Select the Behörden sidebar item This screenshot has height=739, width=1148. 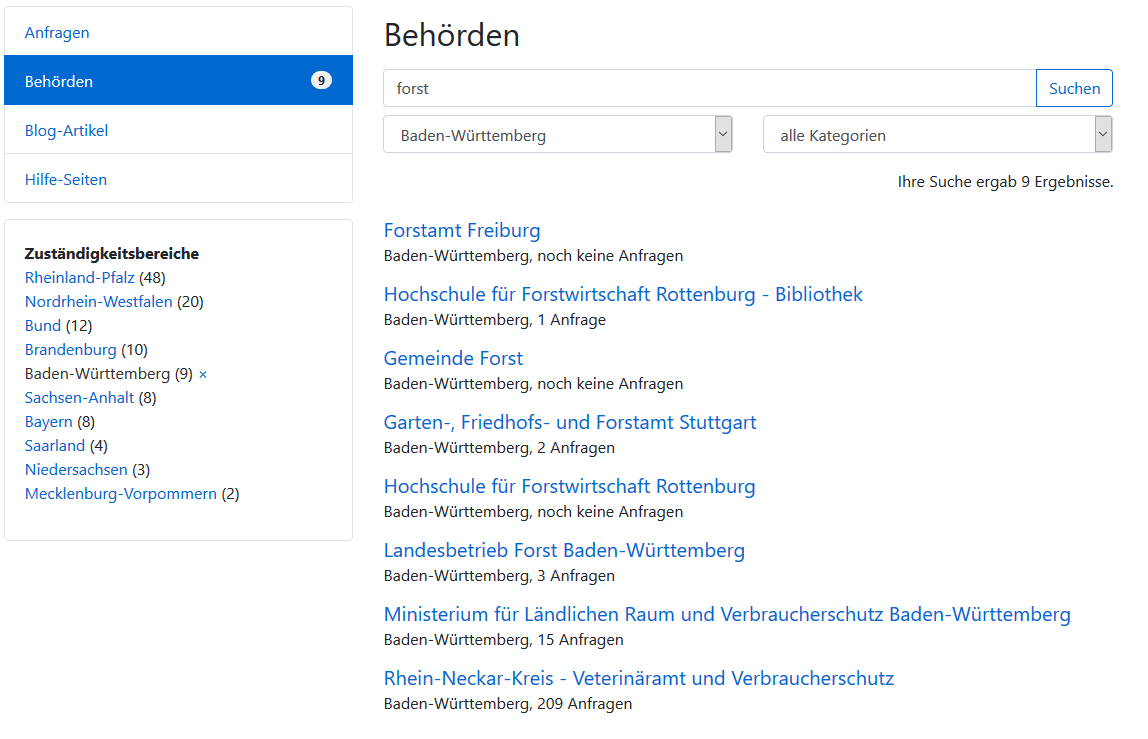click(178, 81)
